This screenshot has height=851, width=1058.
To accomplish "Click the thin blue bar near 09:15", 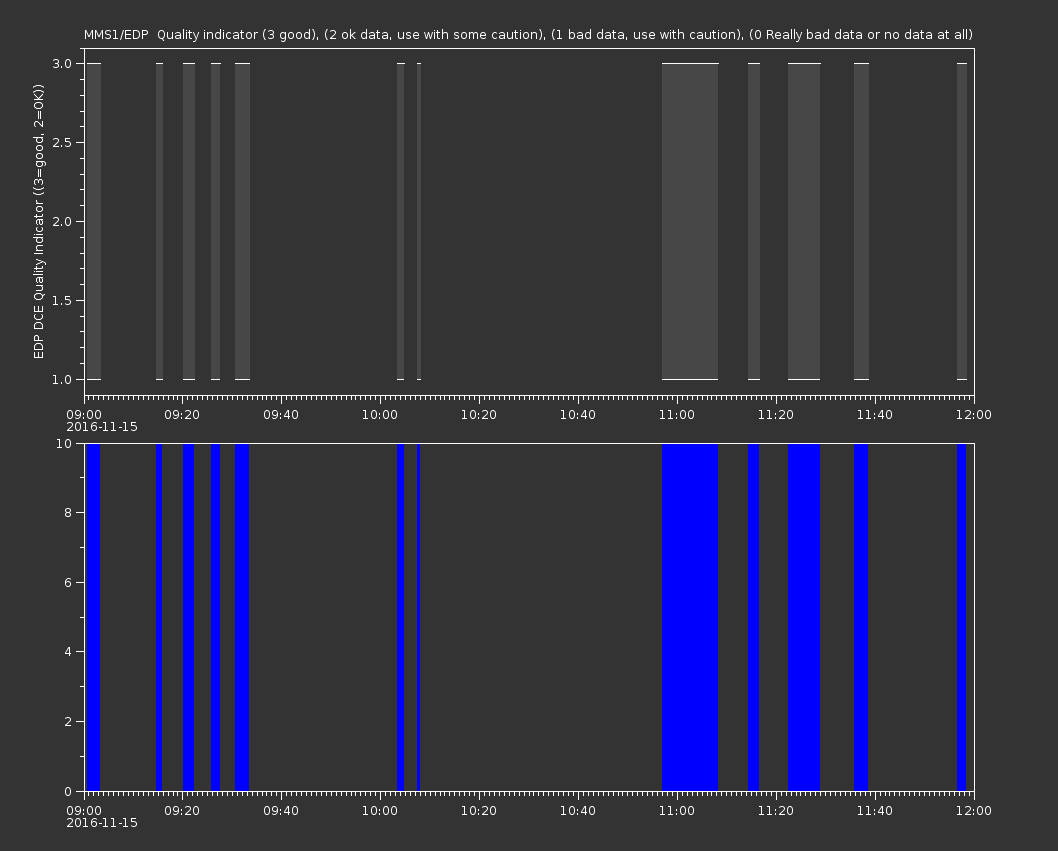I will (x=159, y=617).
